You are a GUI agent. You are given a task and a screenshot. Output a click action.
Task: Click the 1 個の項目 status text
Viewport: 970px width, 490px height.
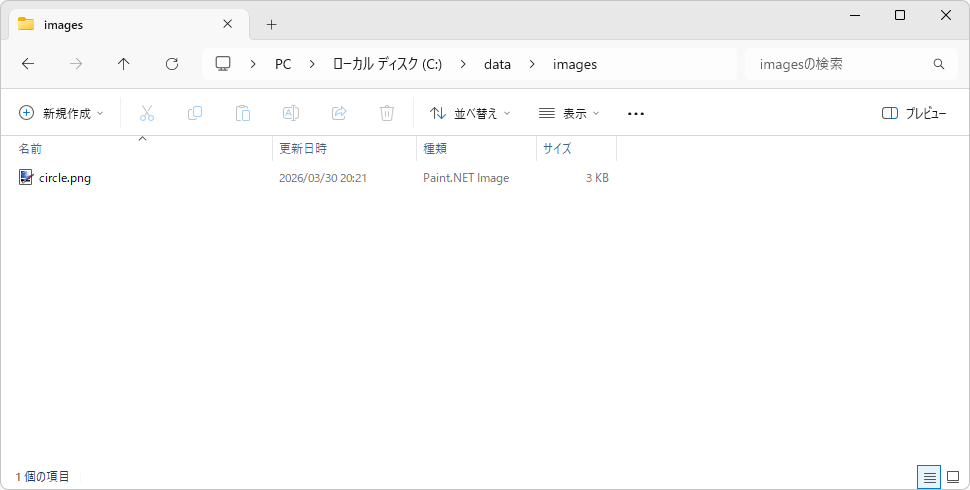(42, 477)
